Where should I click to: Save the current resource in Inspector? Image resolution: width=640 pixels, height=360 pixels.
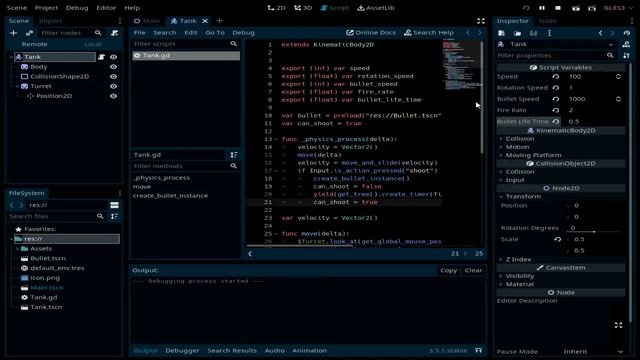coord(533,33)
